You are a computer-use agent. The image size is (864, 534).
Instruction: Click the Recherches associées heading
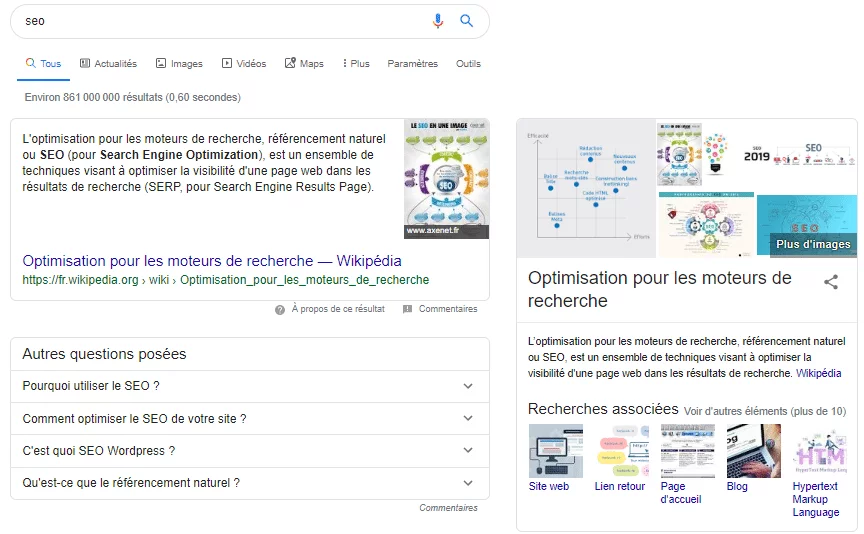(603, 409)
